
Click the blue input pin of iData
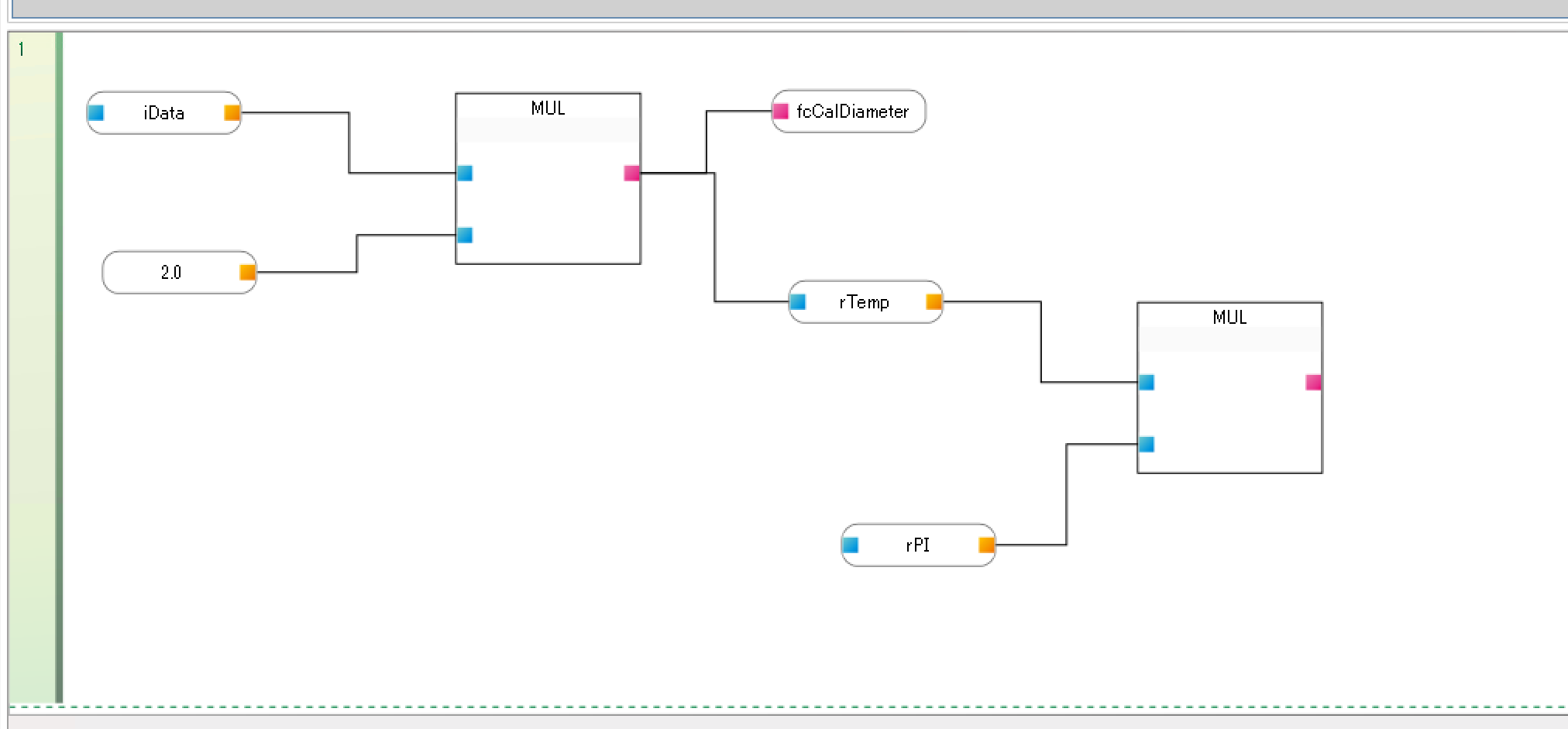click(x=96, y=113)
